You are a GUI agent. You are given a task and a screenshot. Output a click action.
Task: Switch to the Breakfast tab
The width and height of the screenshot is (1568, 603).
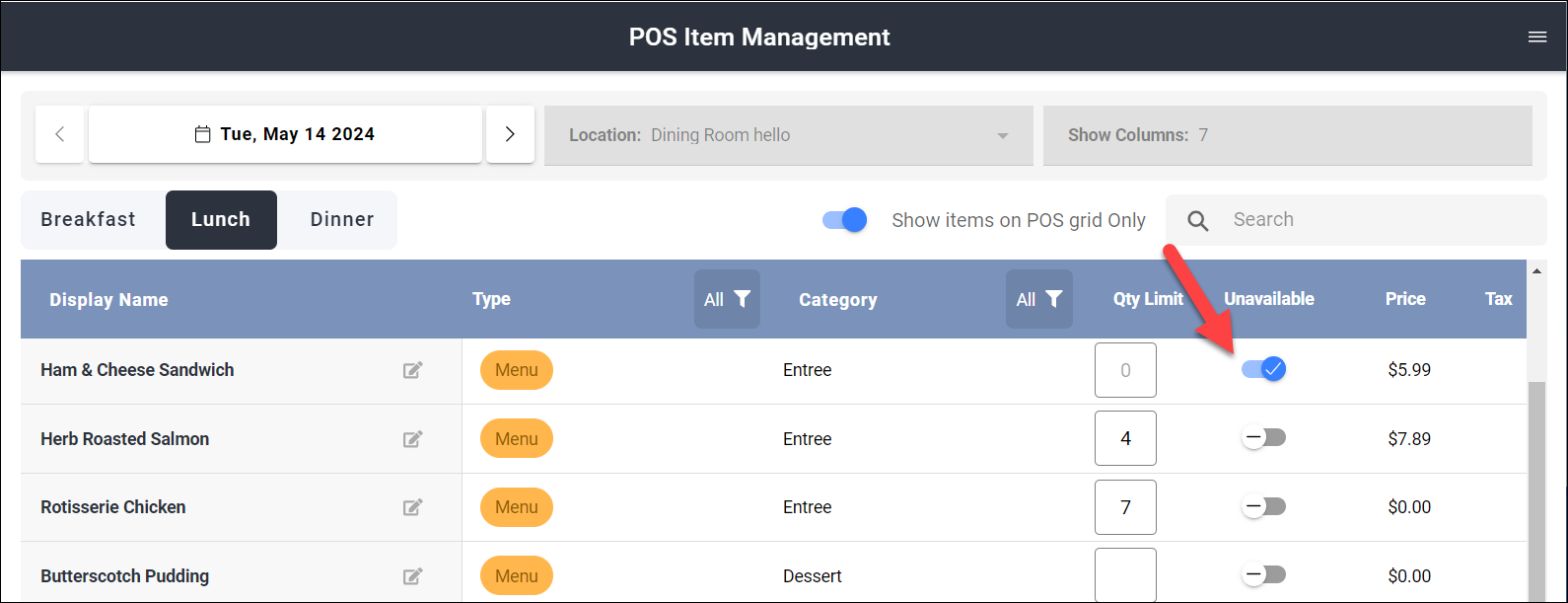(x=89, y=219)
